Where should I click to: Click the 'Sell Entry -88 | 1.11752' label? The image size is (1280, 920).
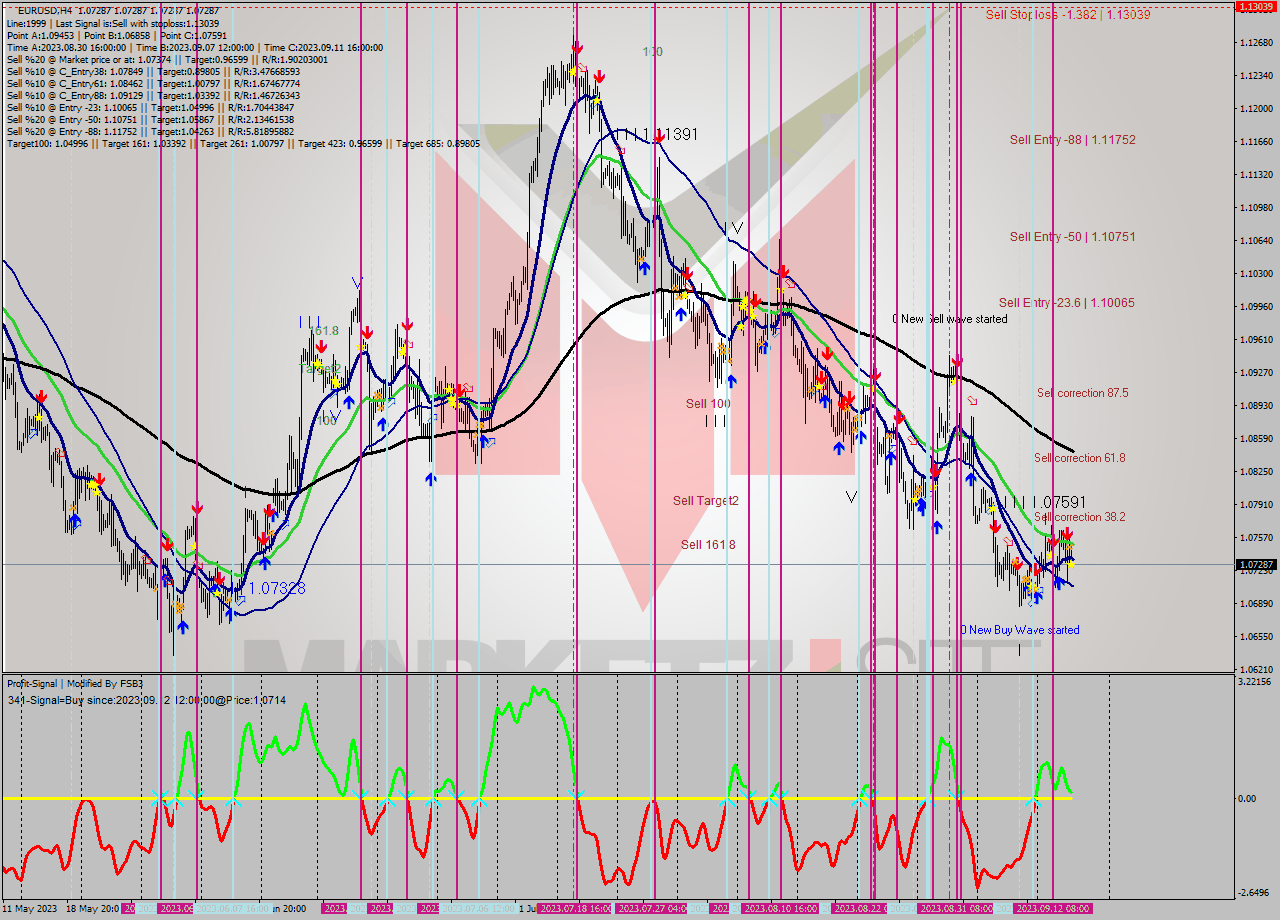click(x=1072, y=140)
